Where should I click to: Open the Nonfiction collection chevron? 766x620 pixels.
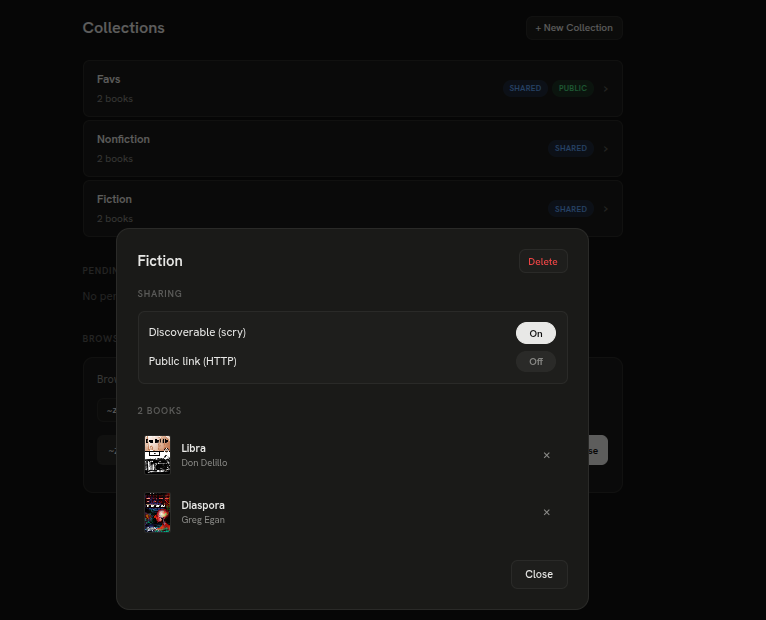[606, 149]
